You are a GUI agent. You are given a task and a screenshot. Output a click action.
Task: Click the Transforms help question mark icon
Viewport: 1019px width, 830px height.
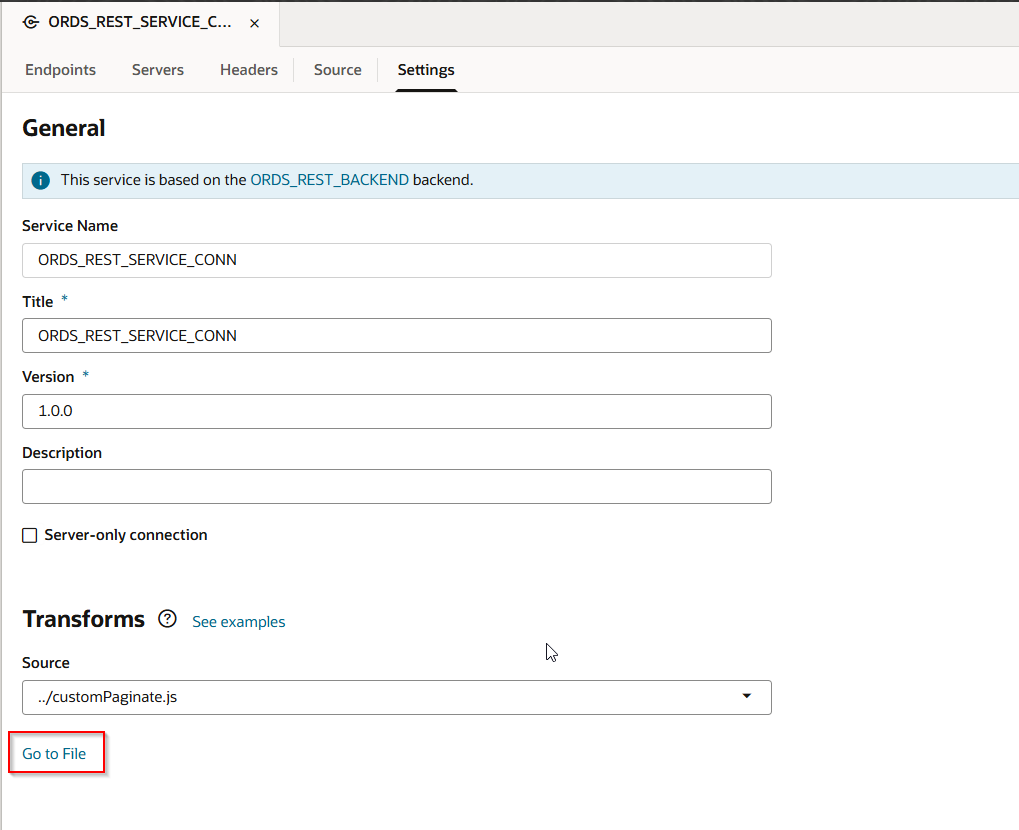tap(167, 619)
